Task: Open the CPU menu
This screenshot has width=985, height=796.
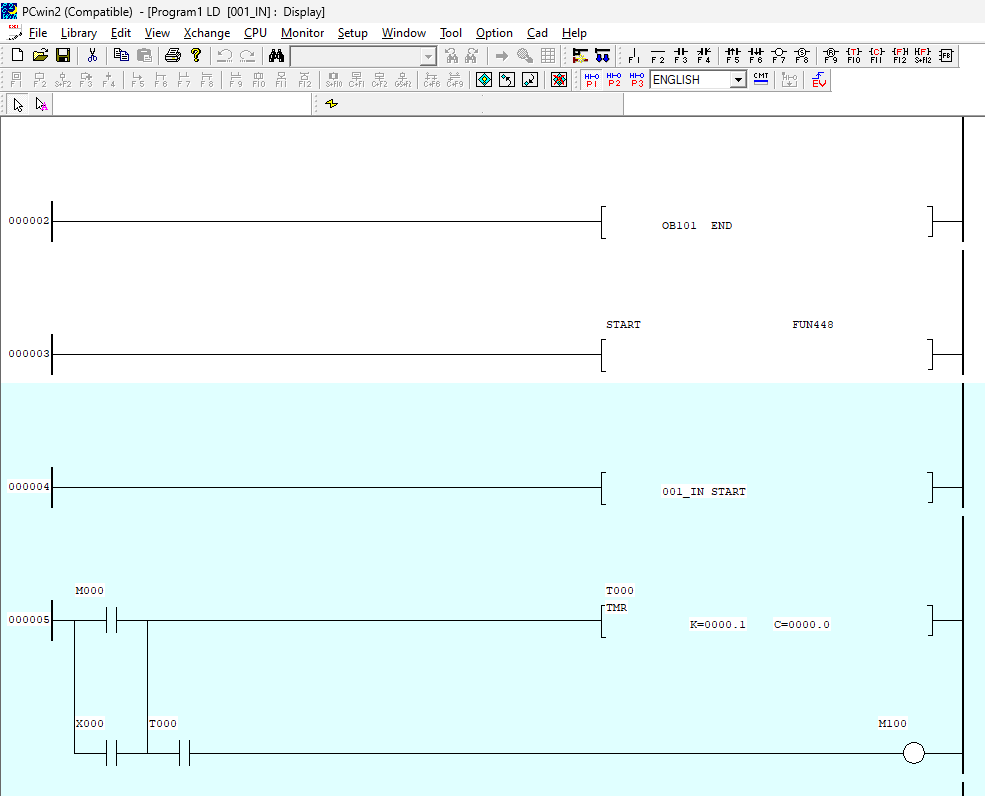Action: [255, 33]
